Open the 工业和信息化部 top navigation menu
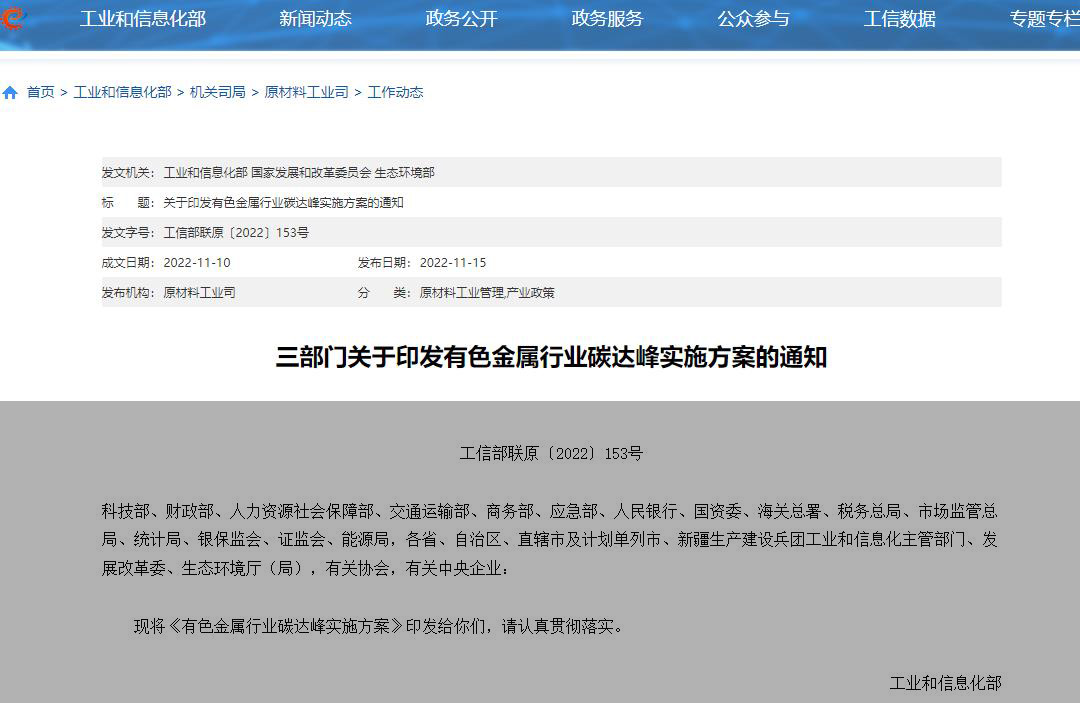 [x=142, y=19]
